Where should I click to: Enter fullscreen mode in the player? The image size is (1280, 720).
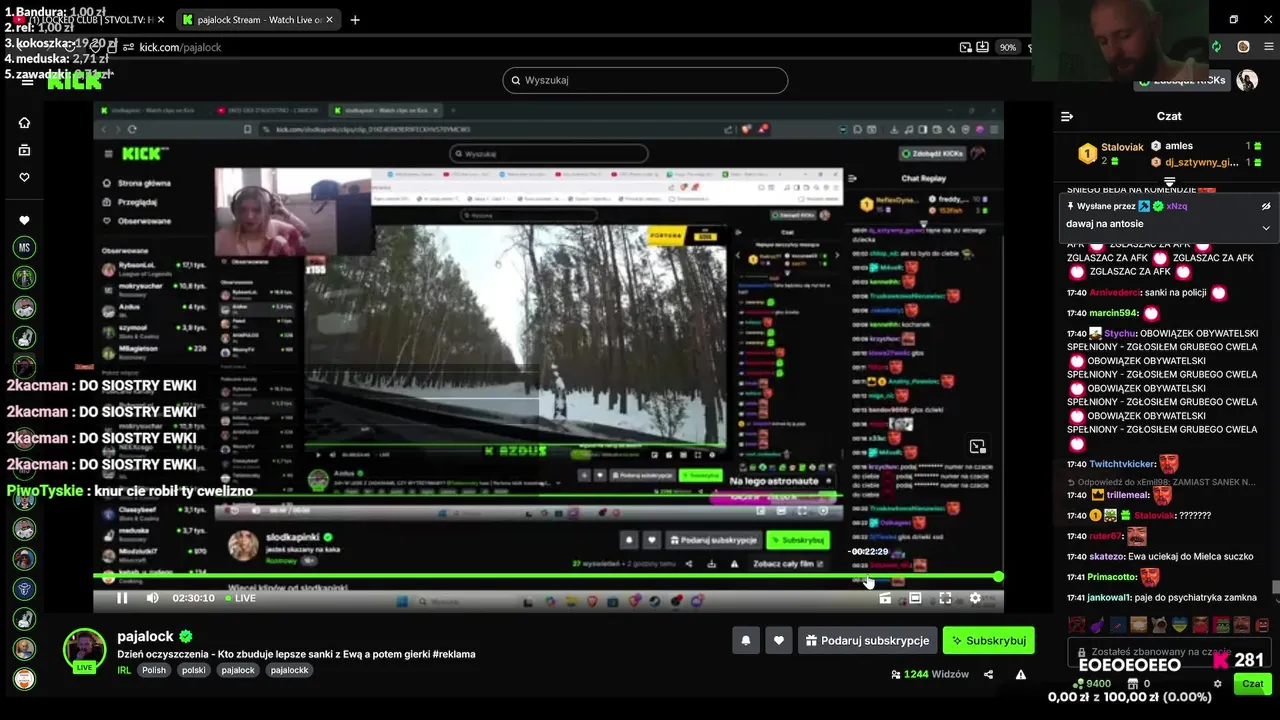[x=945, y=598]
